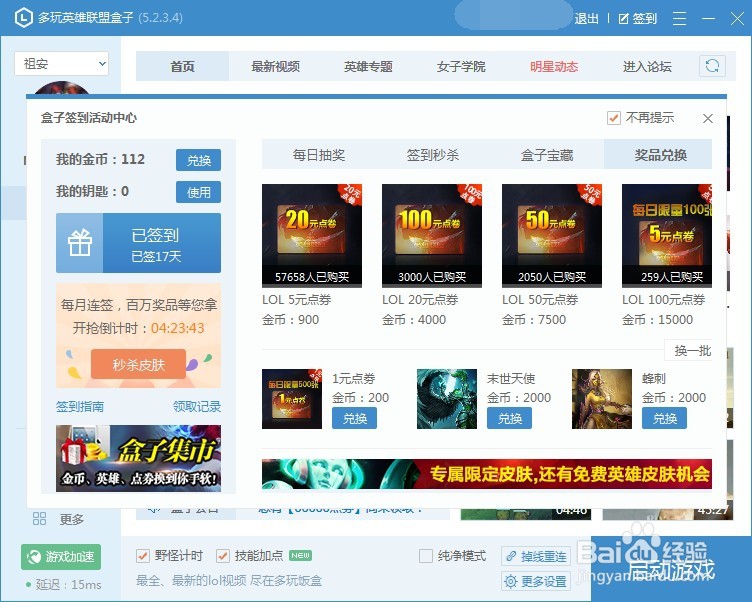Open the 祖安 server dropdown
752x602 pixels.
61,63
